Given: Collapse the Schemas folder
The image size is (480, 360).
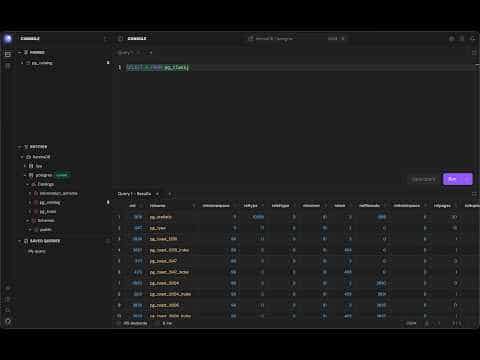Looking at the screenshot, I should pyautogui.click(x=28, y=220).
